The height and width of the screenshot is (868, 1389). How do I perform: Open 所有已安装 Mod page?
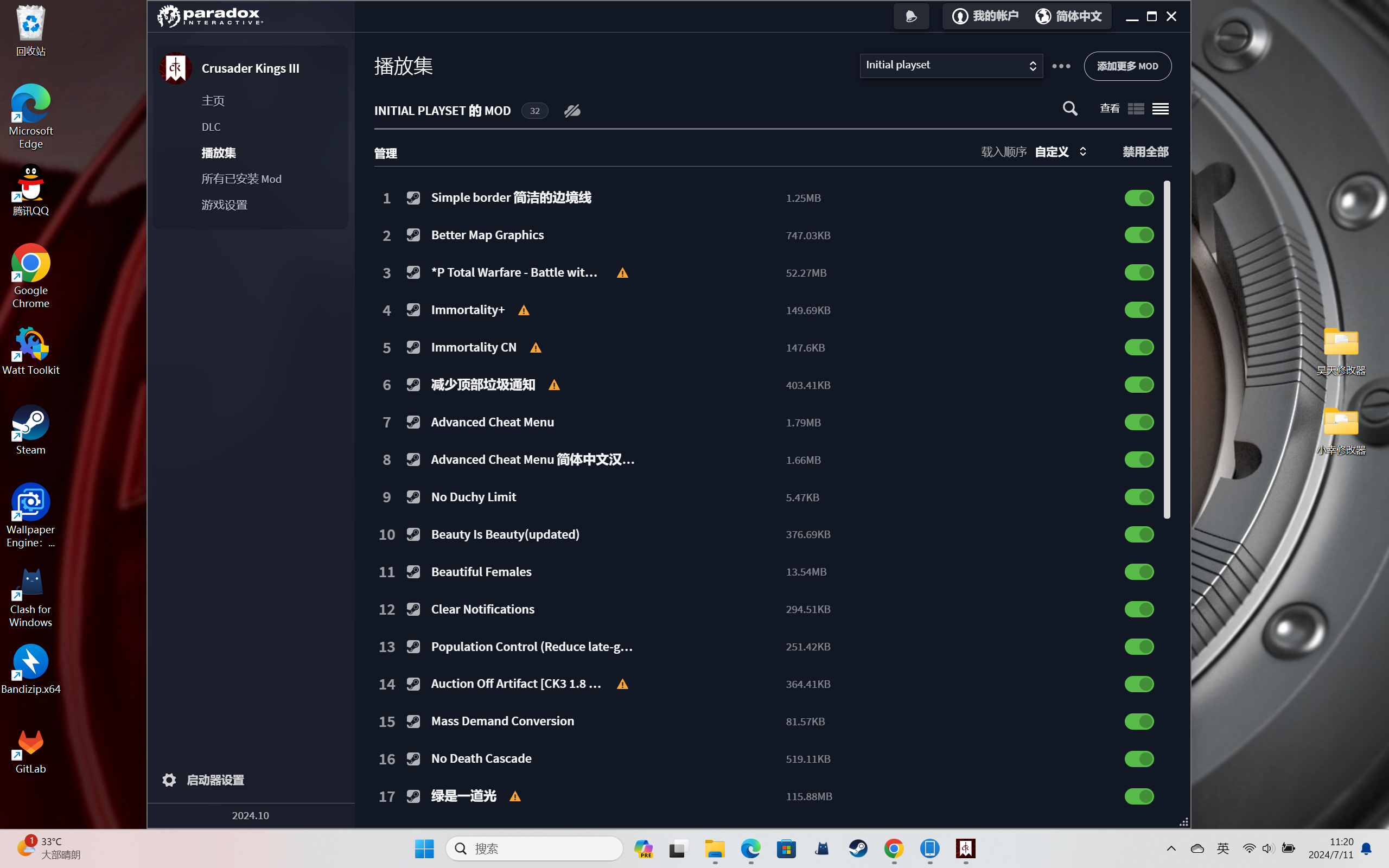click(241, 179)
